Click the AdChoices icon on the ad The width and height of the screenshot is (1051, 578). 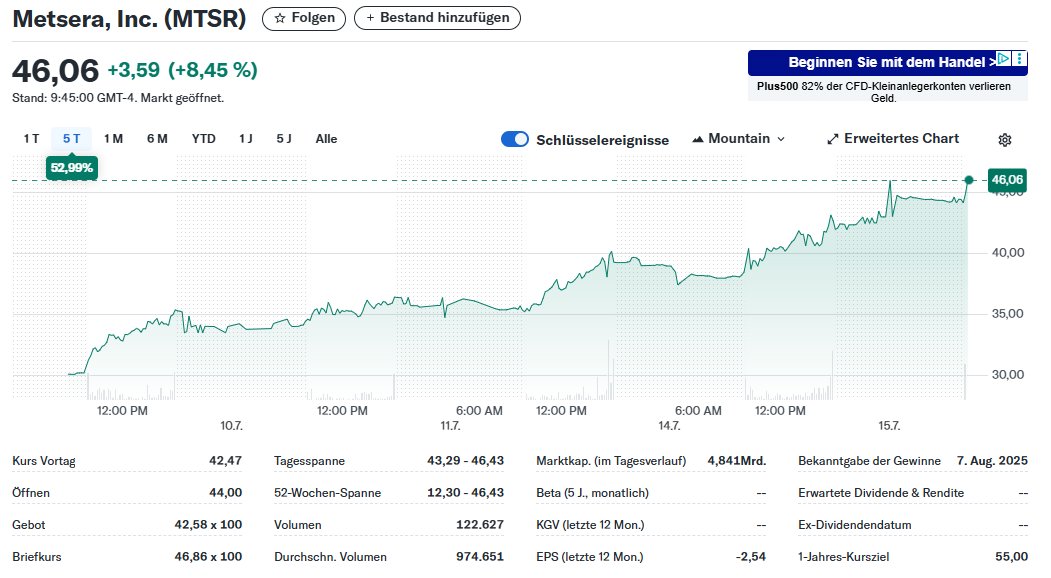[1003, 58]
